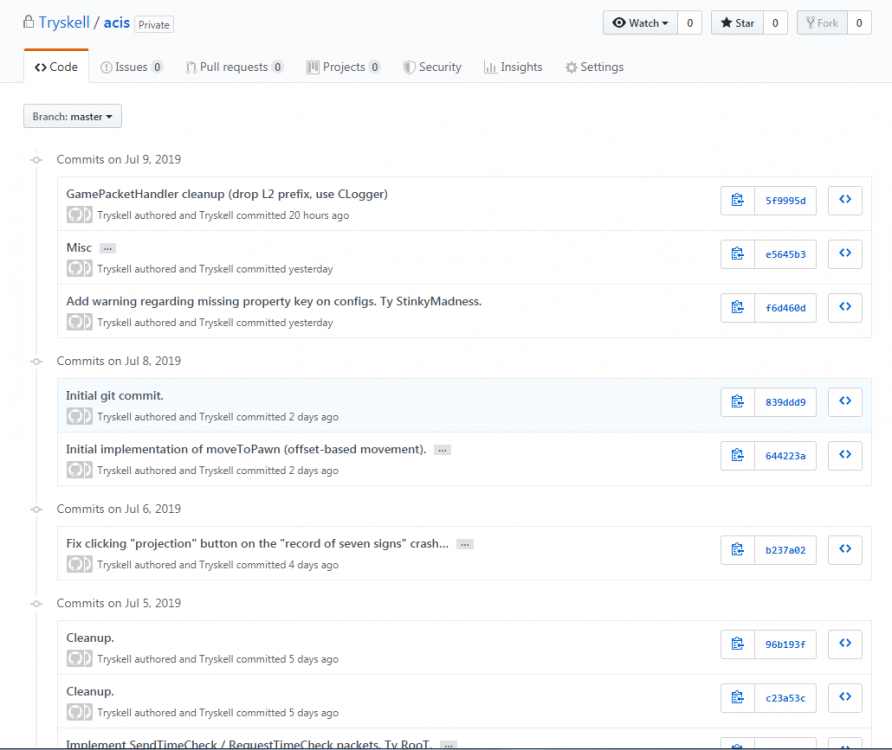This screenshot has width=892, height=750.
Task: Go to the repository Settings tab
Action: [594, 67]
